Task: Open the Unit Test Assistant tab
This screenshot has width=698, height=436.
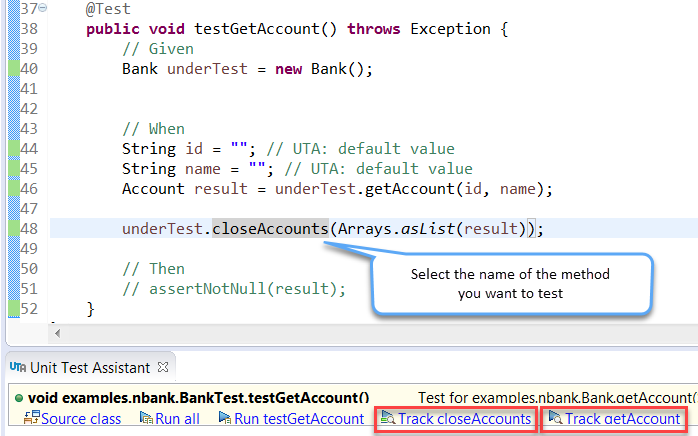Action: click(x=90, y=368)
